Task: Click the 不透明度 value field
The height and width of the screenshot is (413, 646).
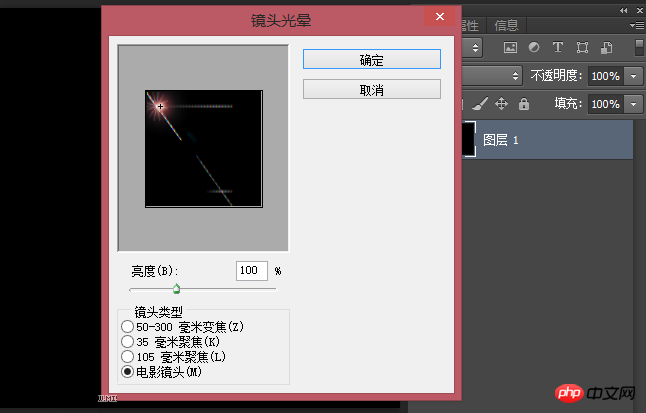Action: (x=606, y=76)
